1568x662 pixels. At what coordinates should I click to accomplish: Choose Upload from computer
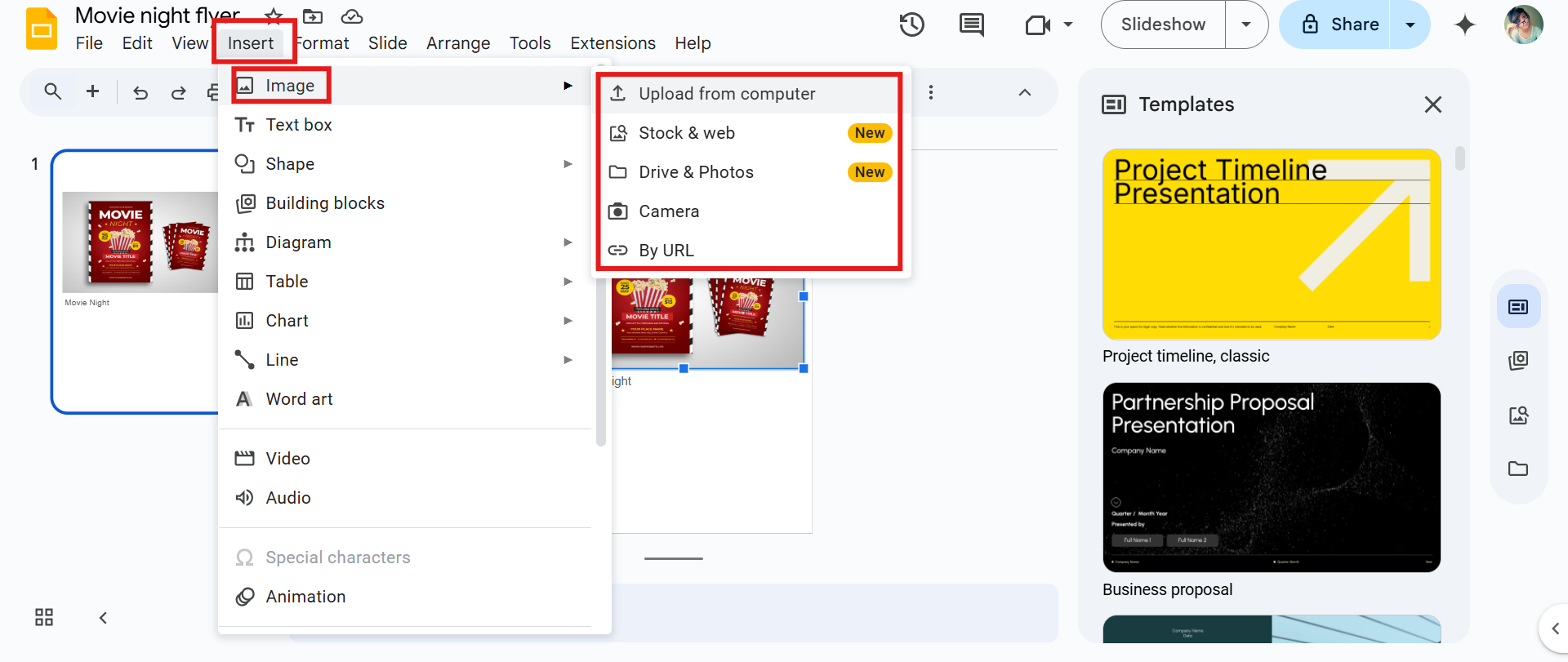coord(751,94)
